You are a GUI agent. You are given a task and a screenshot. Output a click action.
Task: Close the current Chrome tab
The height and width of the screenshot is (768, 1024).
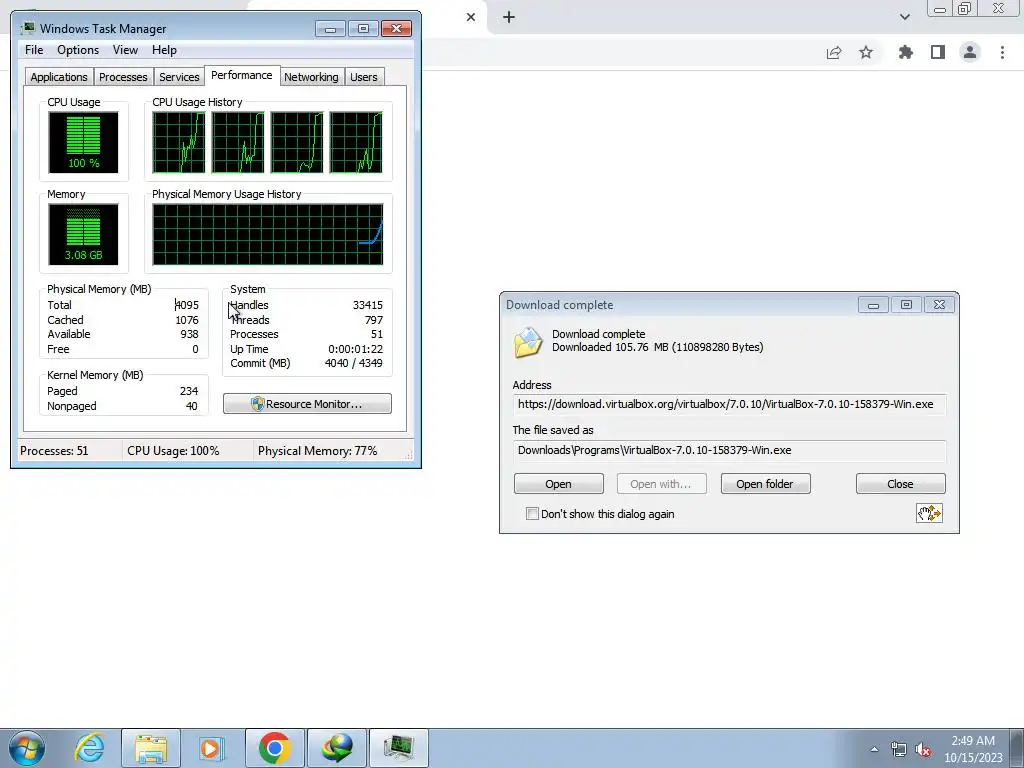471,17
